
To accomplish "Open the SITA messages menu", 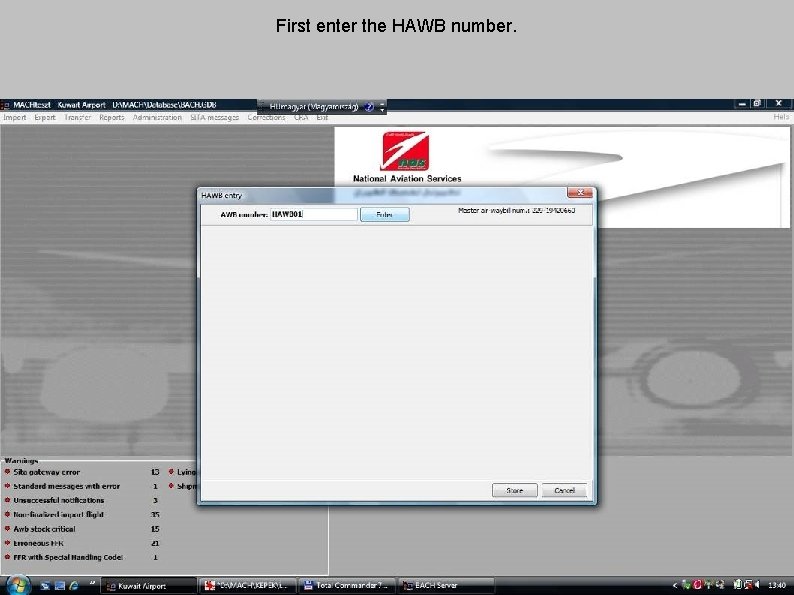I will [214, 117].
